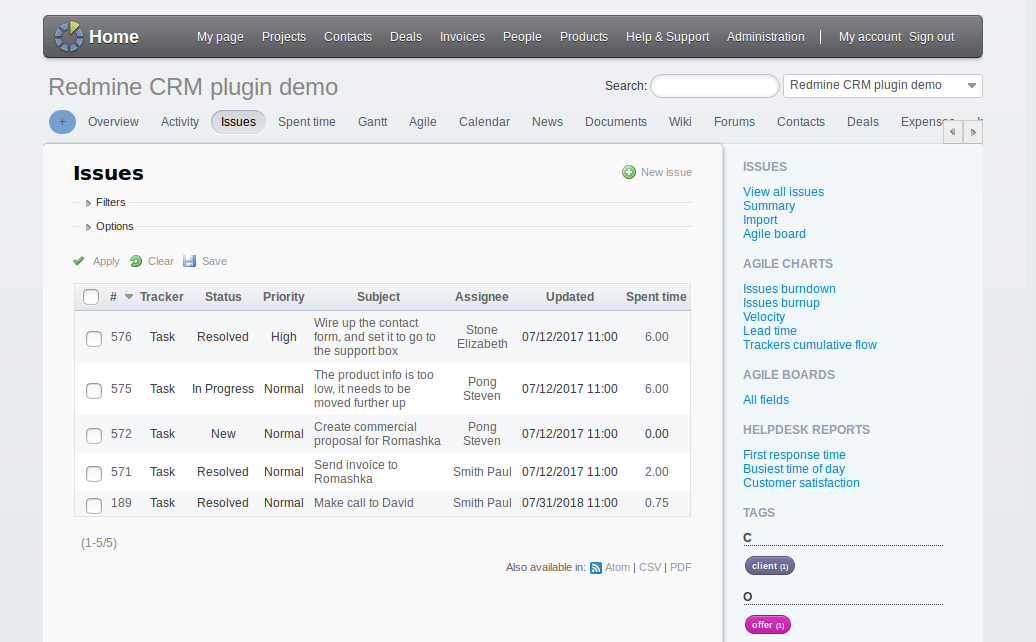The image size is (1036, 642).
Task: Select the checkbox for issue 189
Action: coord(94,504)
